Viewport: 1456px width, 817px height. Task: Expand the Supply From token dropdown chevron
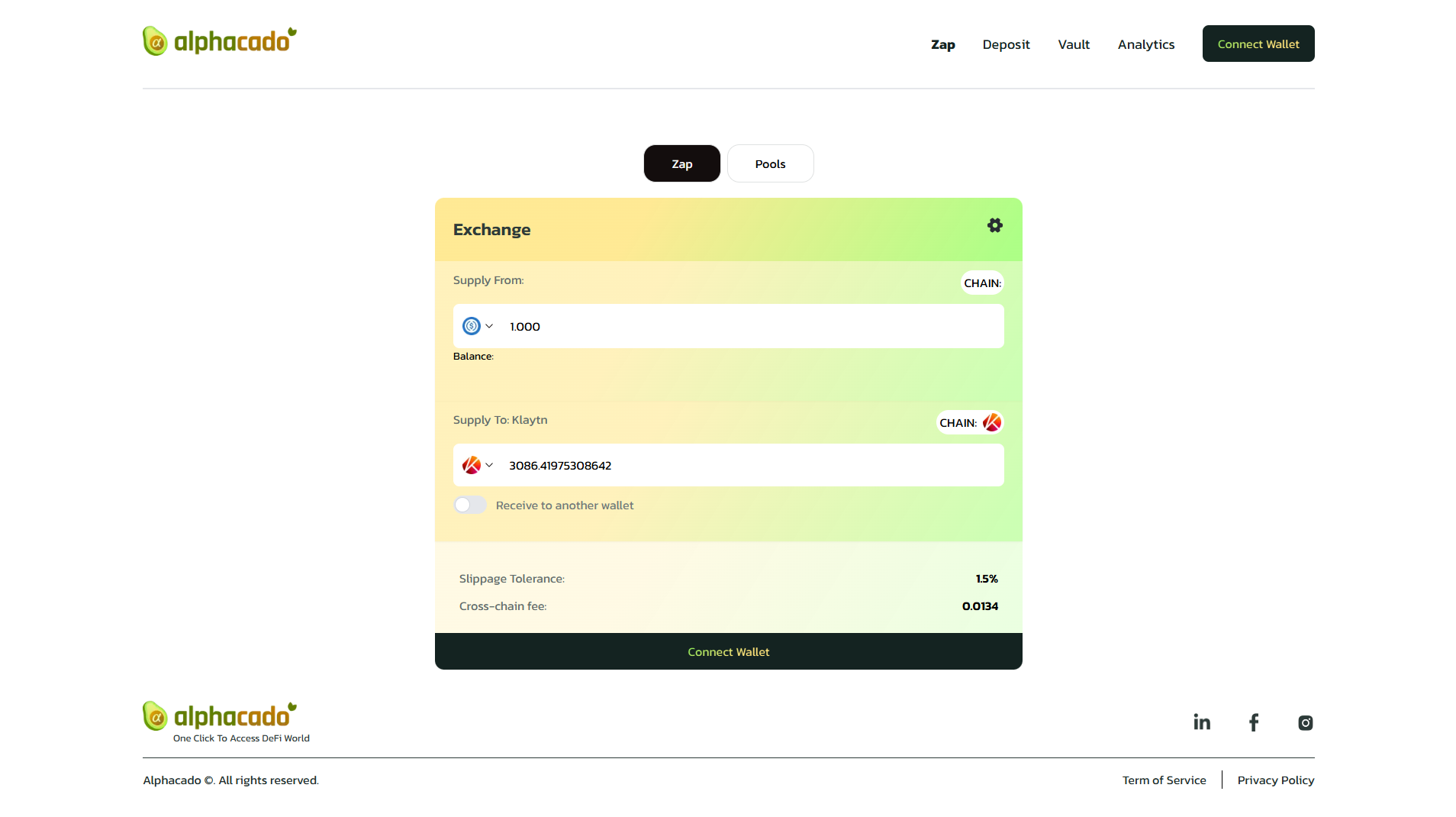[x=489, y=326]
